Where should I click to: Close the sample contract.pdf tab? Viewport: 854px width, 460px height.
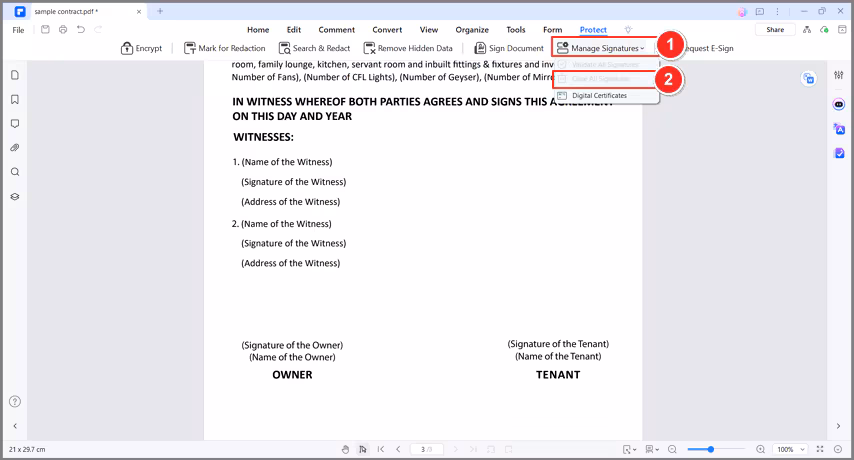[139, 11]
